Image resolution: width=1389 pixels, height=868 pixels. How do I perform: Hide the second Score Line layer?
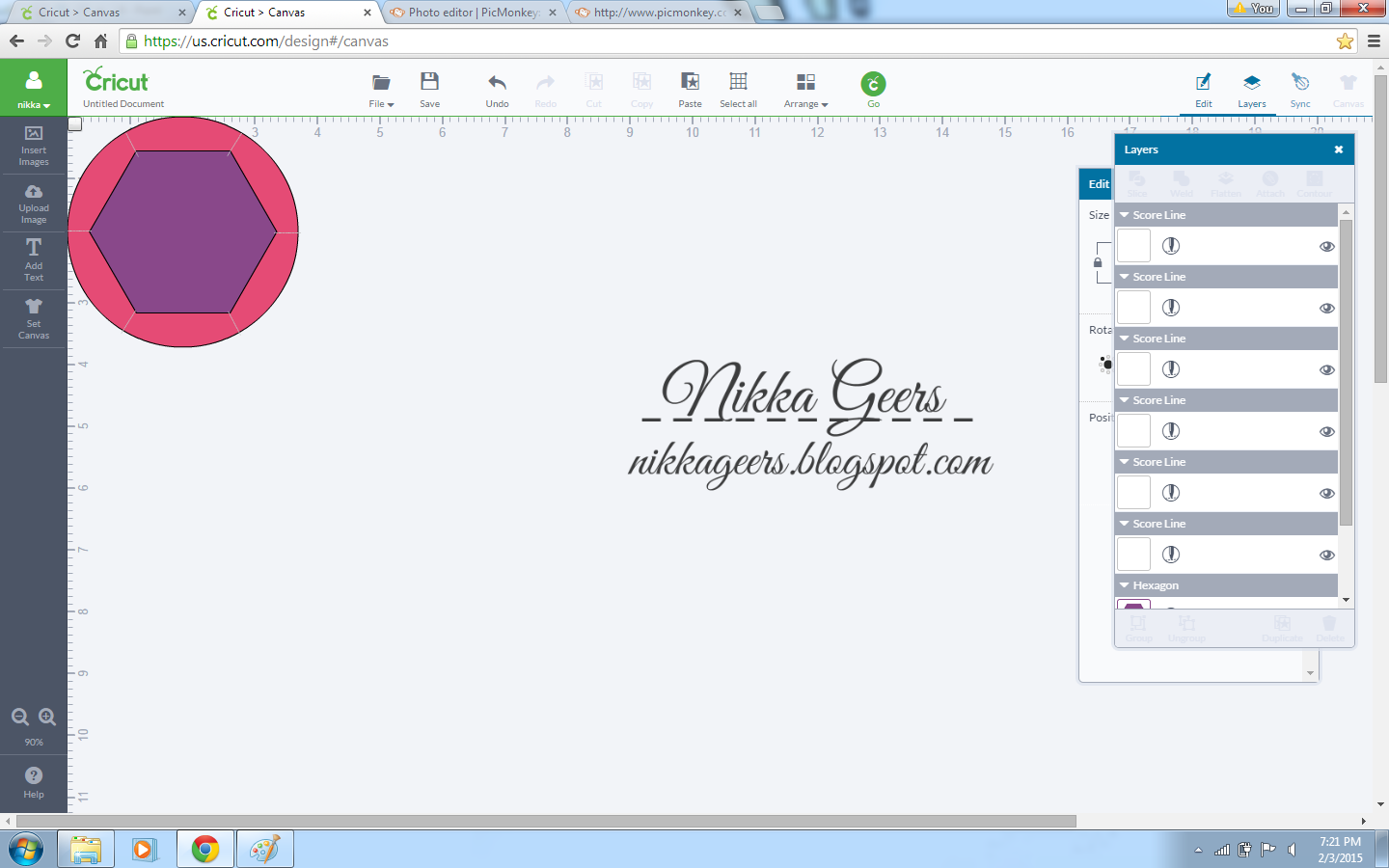point(1327,308)
